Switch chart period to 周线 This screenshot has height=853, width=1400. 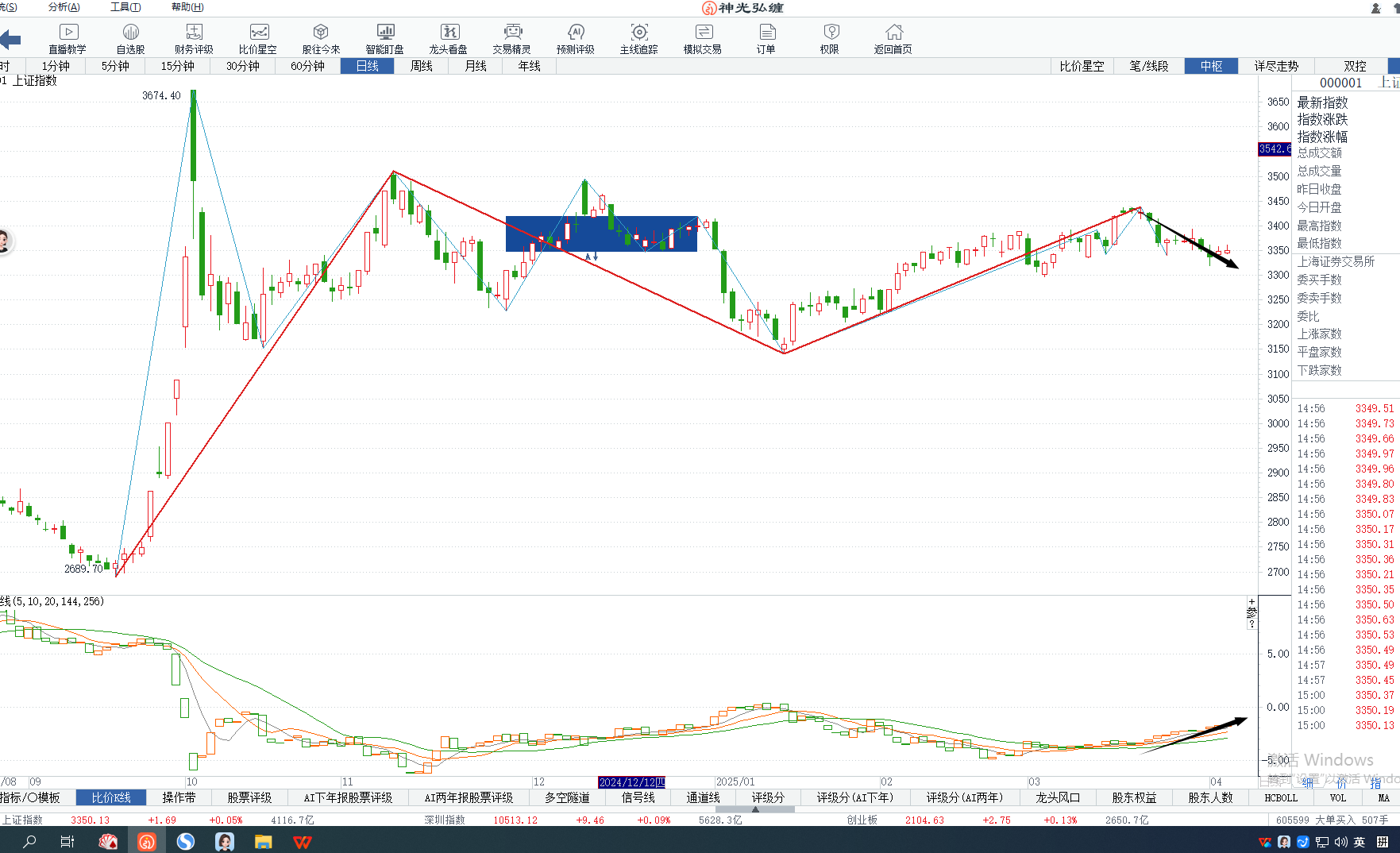point(421,66)
